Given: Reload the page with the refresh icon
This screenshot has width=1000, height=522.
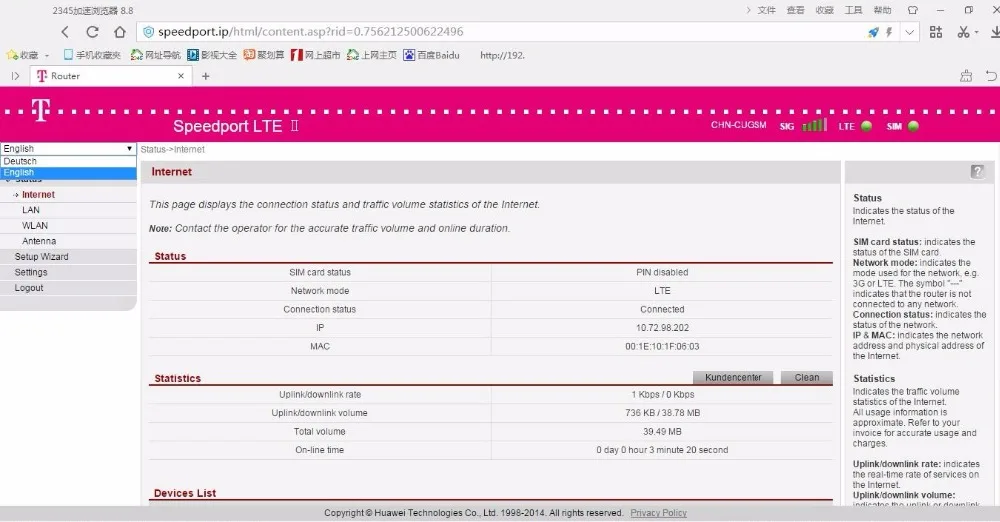Looking at the screenshot, I should 92,32.
